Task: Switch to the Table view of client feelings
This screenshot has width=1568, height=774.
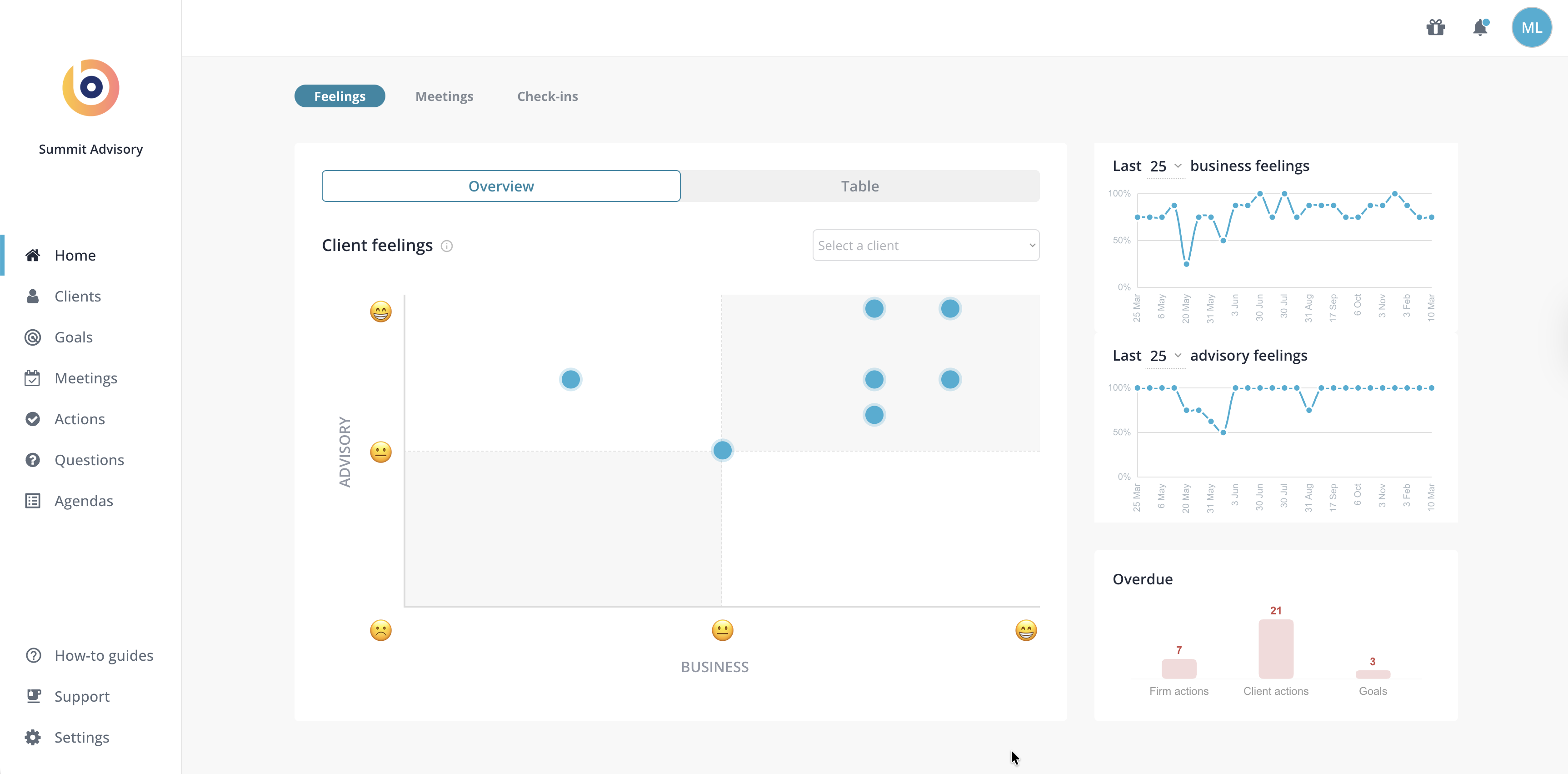Action: (859, 186)
